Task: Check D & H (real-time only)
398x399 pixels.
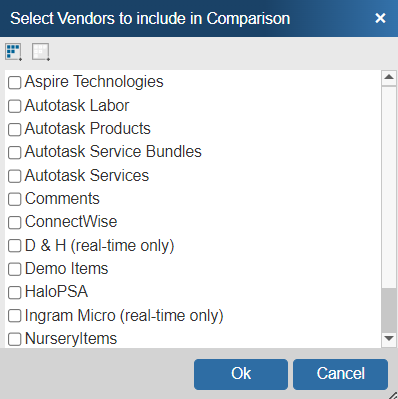Action: 15,246
